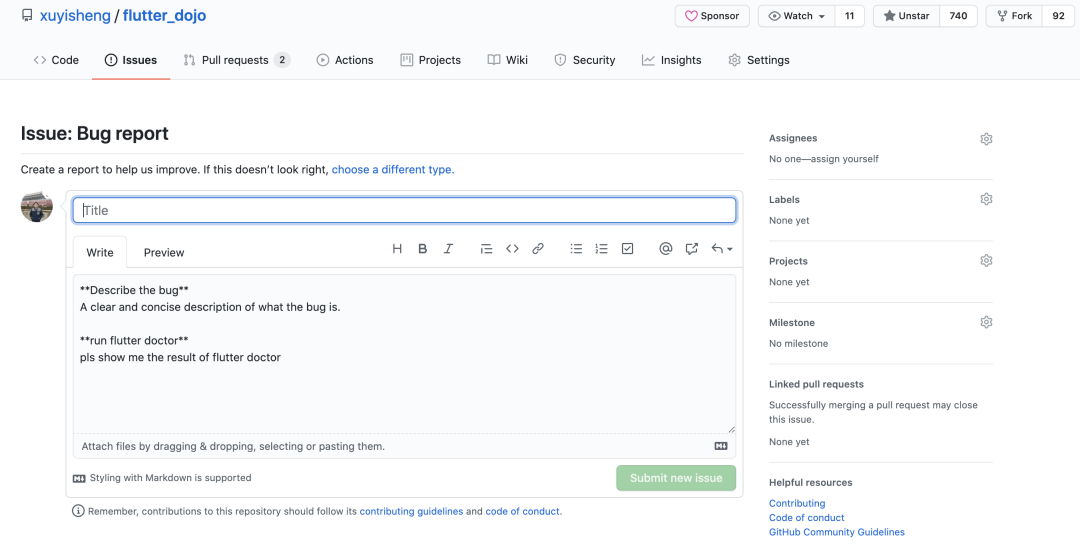Open the Security tab
Viewport: 1080px width, 557px height.
(x=585, y=60)
